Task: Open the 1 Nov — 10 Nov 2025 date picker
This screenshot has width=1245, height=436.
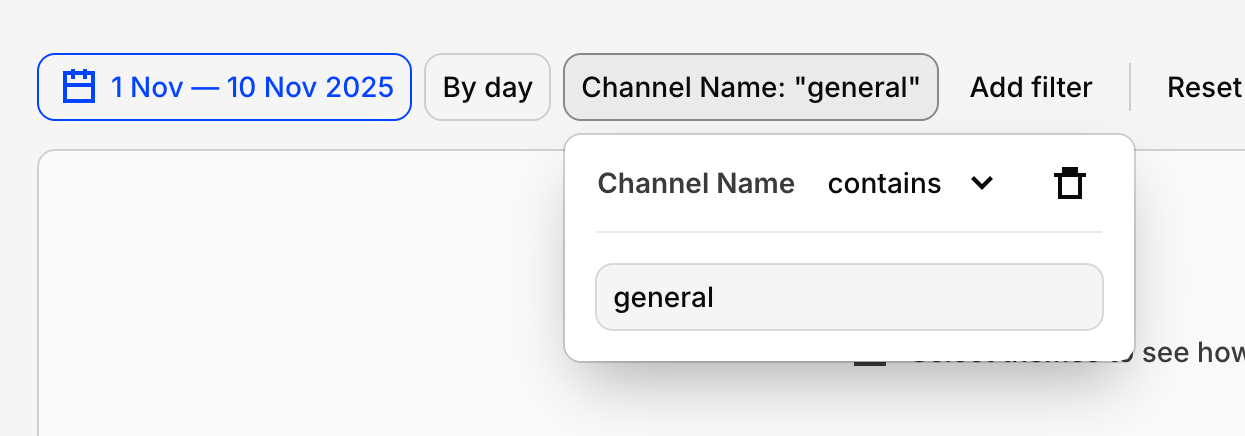Action: point(224,87)
